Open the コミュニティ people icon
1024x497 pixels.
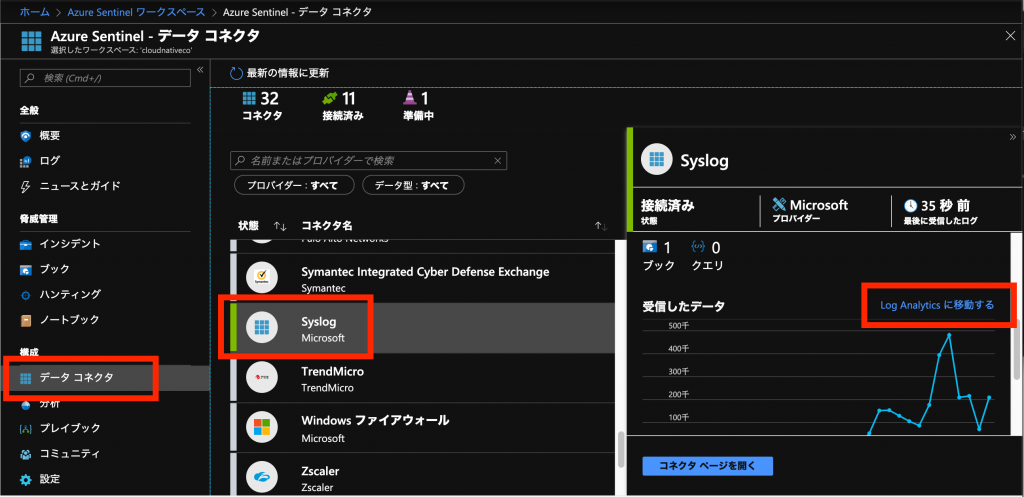tap(26, 454)
